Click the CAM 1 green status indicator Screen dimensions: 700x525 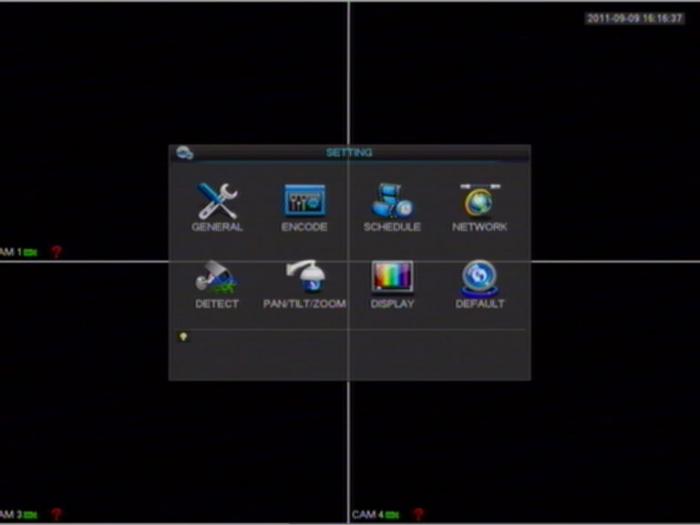tap(31, 252)
